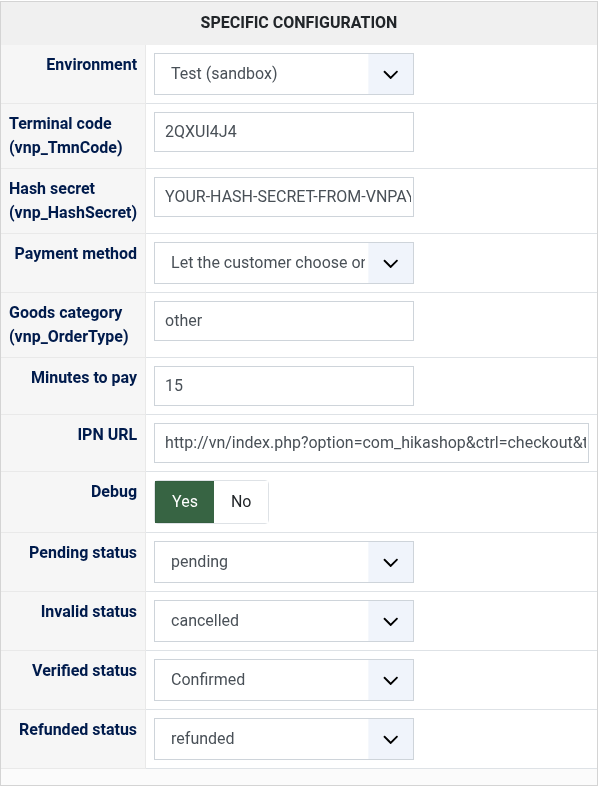Screen dimensions: 598x786
Task: Click the Goods category input field
Action: pyautogui.click(x=284, y=321)
